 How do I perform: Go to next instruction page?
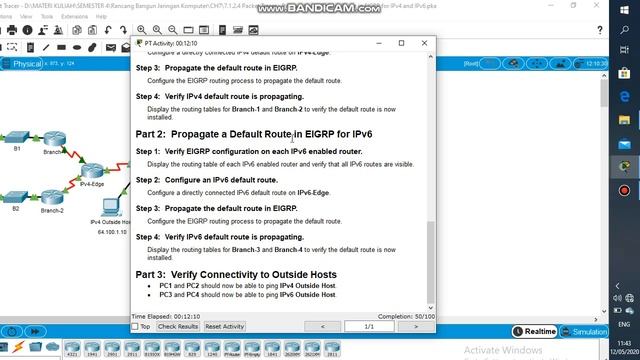tap(416, 327)
